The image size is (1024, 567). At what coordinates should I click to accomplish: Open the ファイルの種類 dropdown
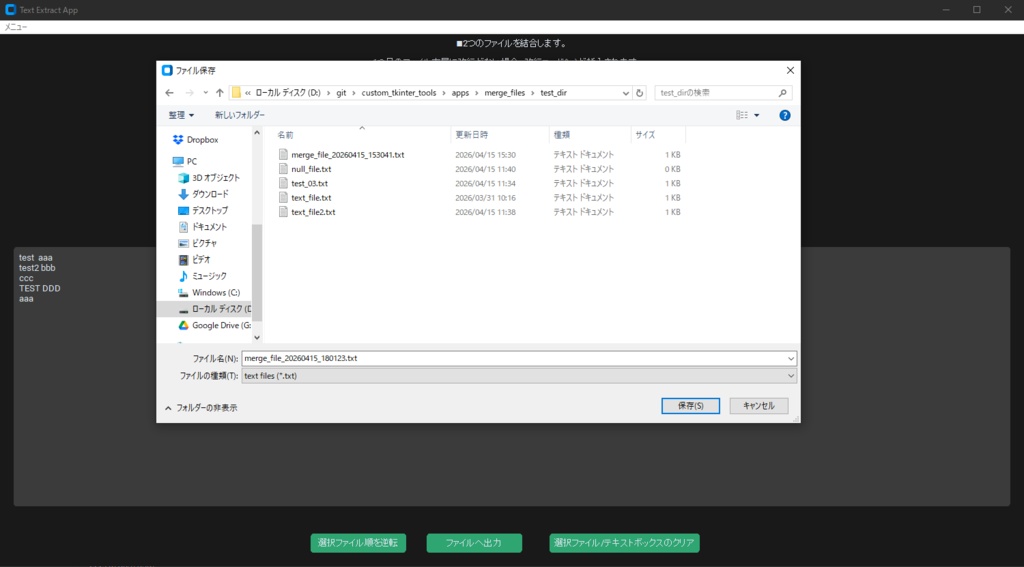(519, 376)
